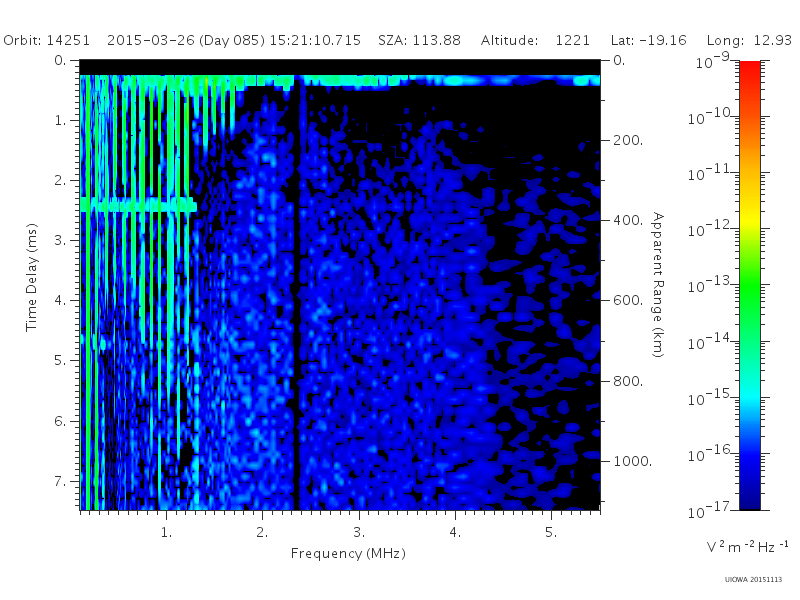Click the Frequency (MHz) axis title
Screen dimensions: 800x600
(348, 554)
